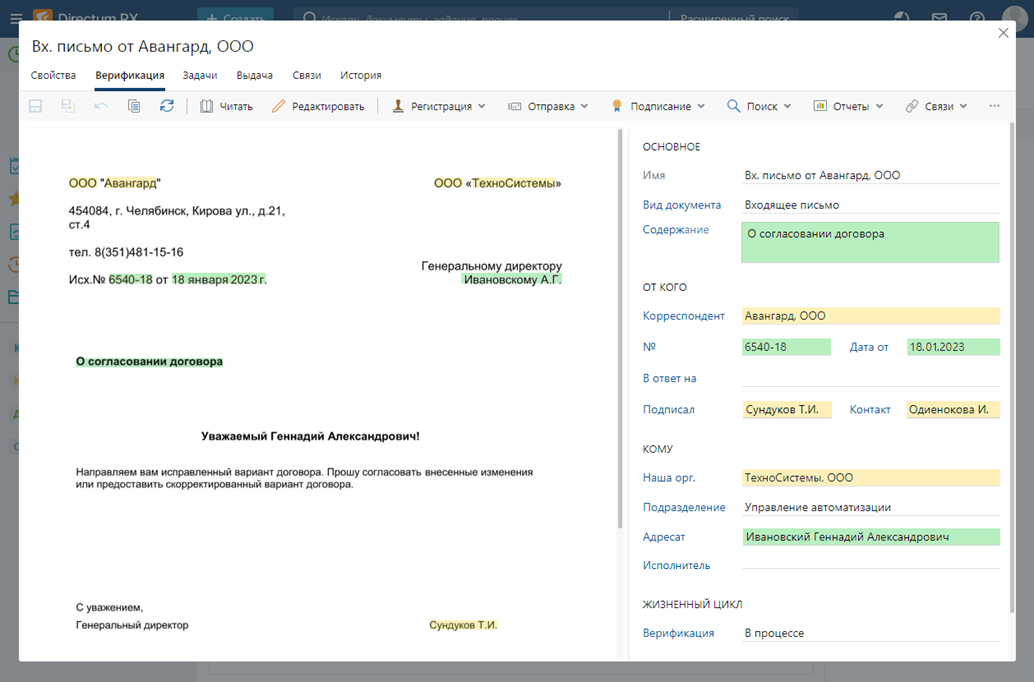Click the three-dots more actions icon

click(993, 106)
